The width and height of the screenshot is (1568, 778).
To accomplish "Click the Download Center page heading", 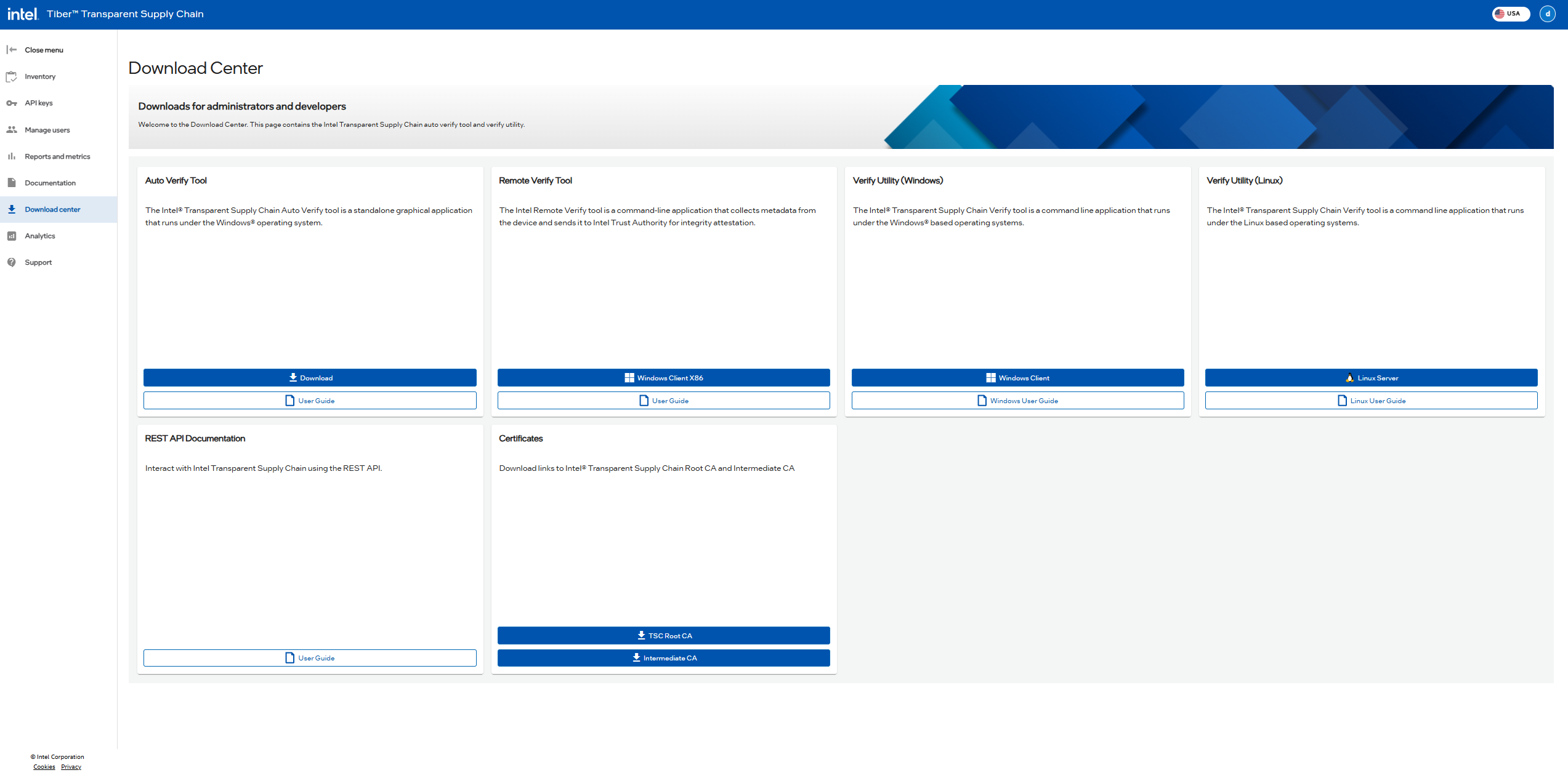I will tap(195, 68).
